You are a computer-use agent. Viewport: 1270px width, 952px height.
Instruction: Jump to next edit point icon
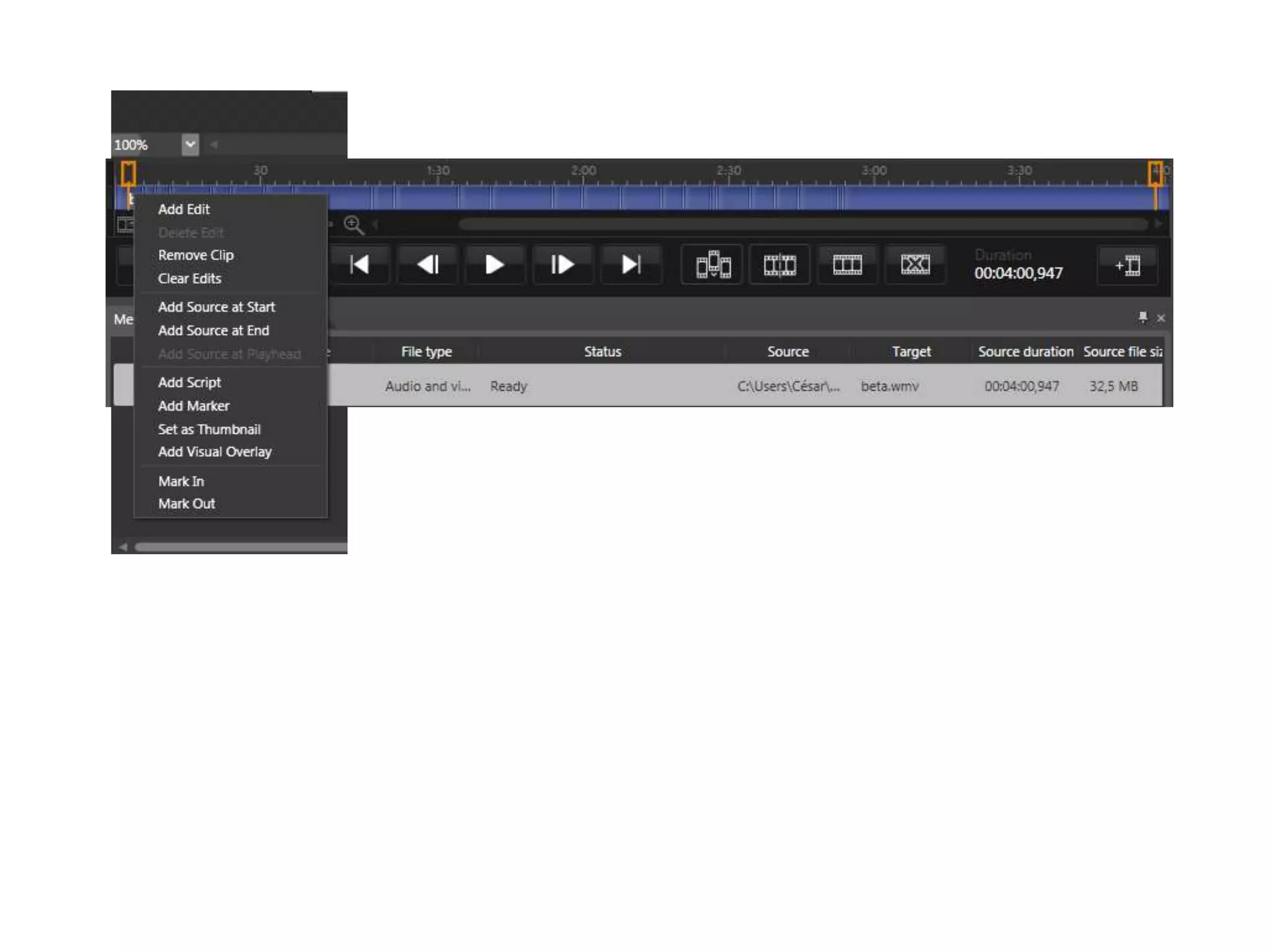tap(631, 265)
